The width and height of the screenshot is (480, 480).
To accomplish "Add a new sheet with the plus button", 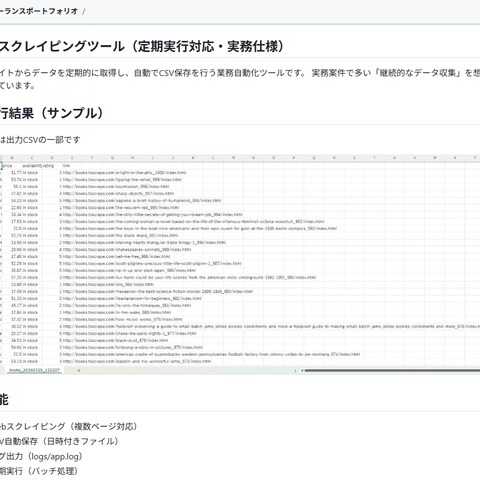I will 79,370.
